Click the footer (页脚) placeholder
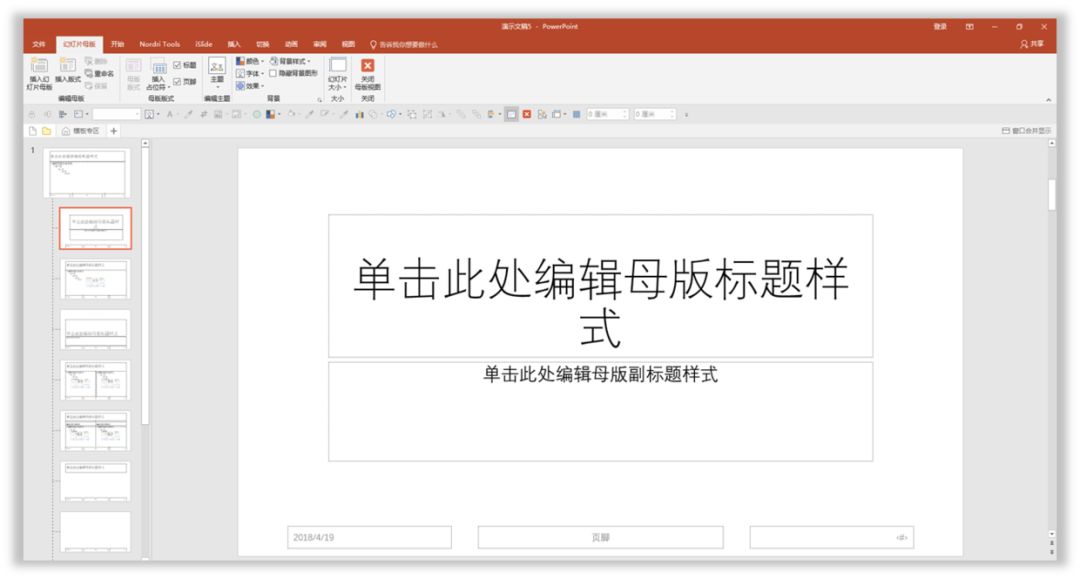This screenshot has height=579, width=1080. pos(601,537)
